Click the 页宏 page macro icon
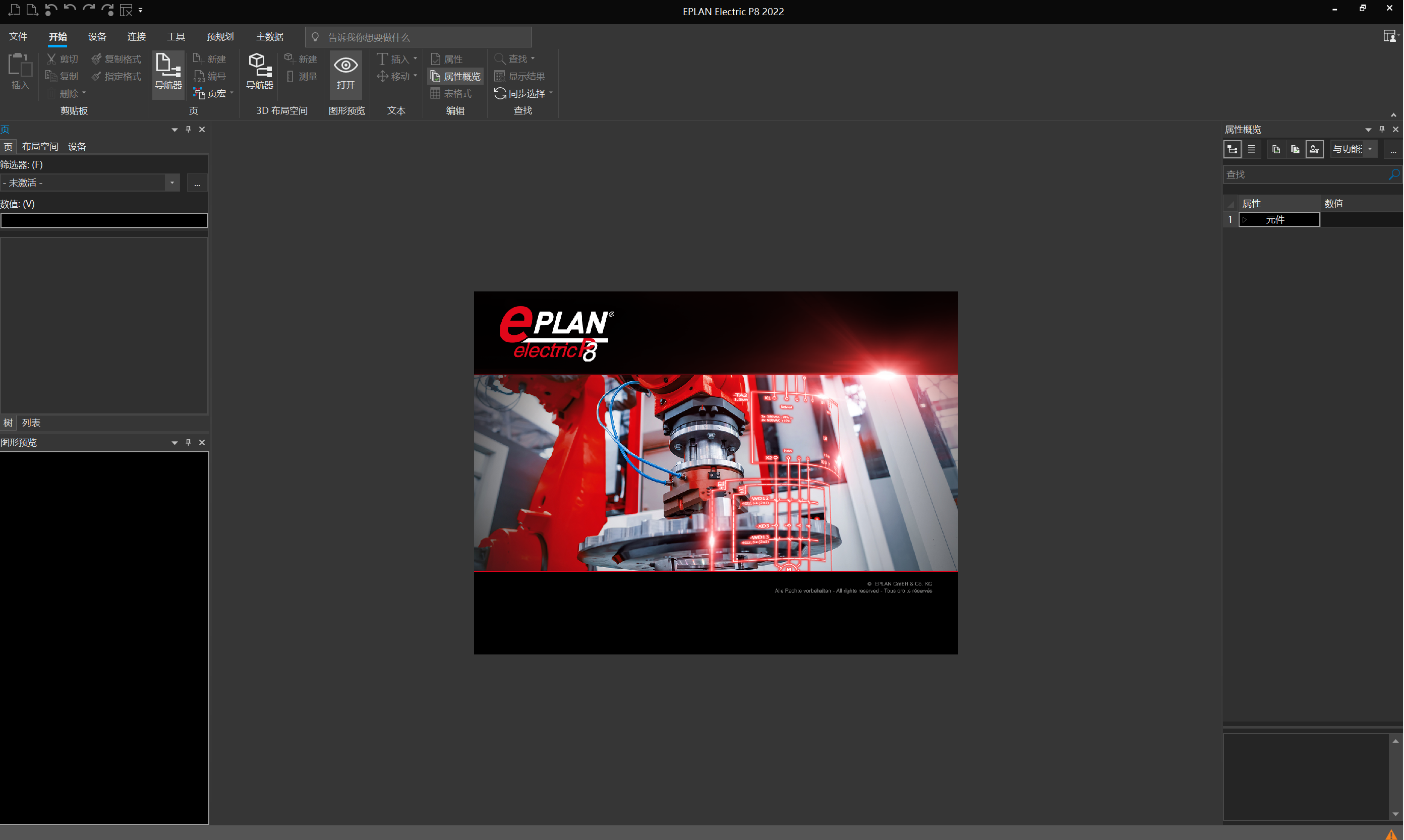The height and width of the screenshot is (840, 1404). pos(199,93)
